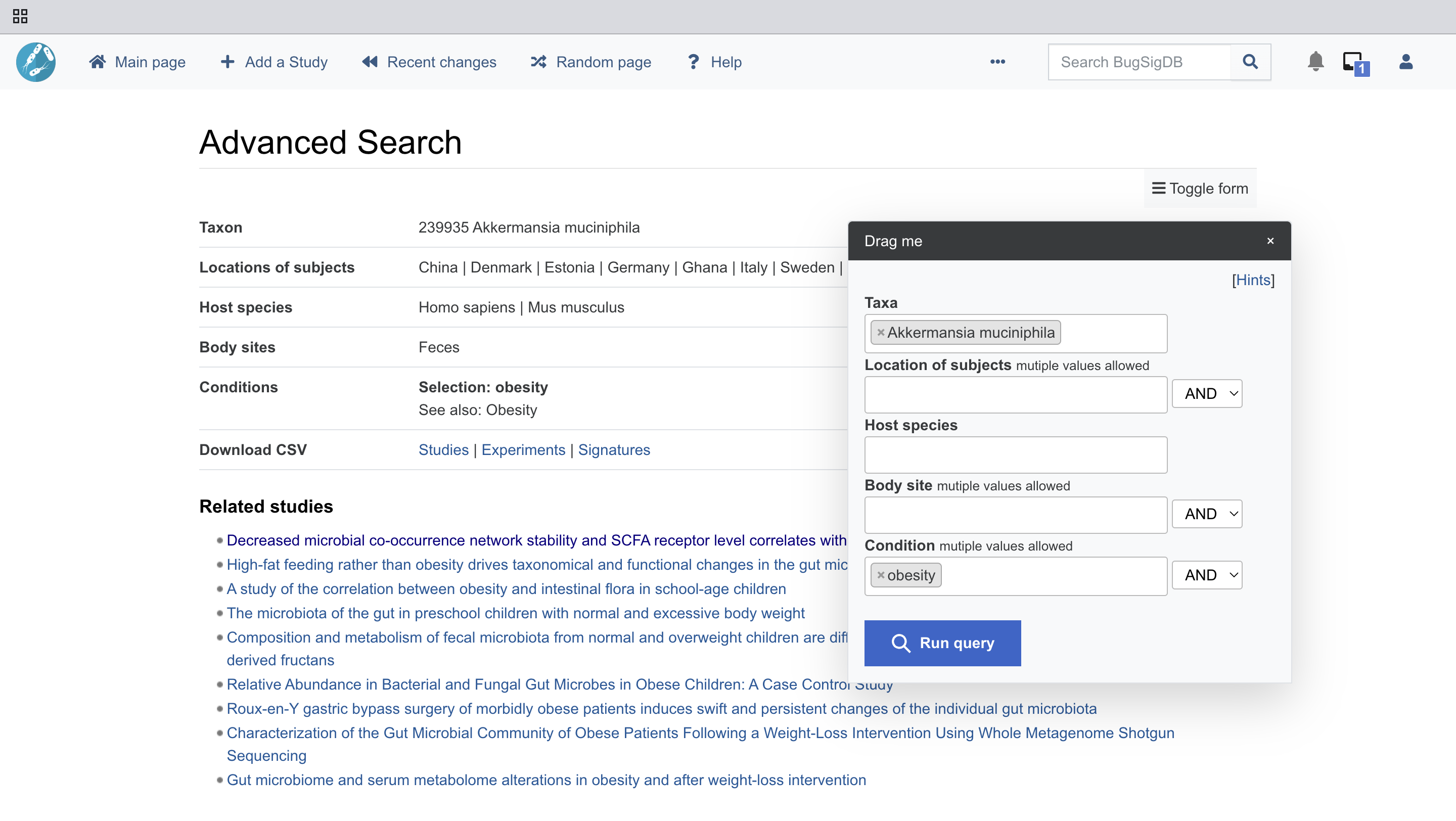
Task: Open the three-dots more menu
Action: tap(997, 62)
